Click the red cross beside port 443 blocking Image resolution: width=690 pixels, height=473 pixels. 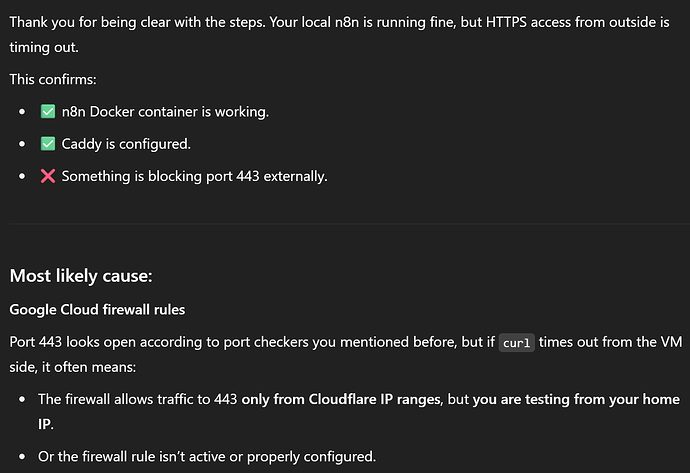click(48, 176)
